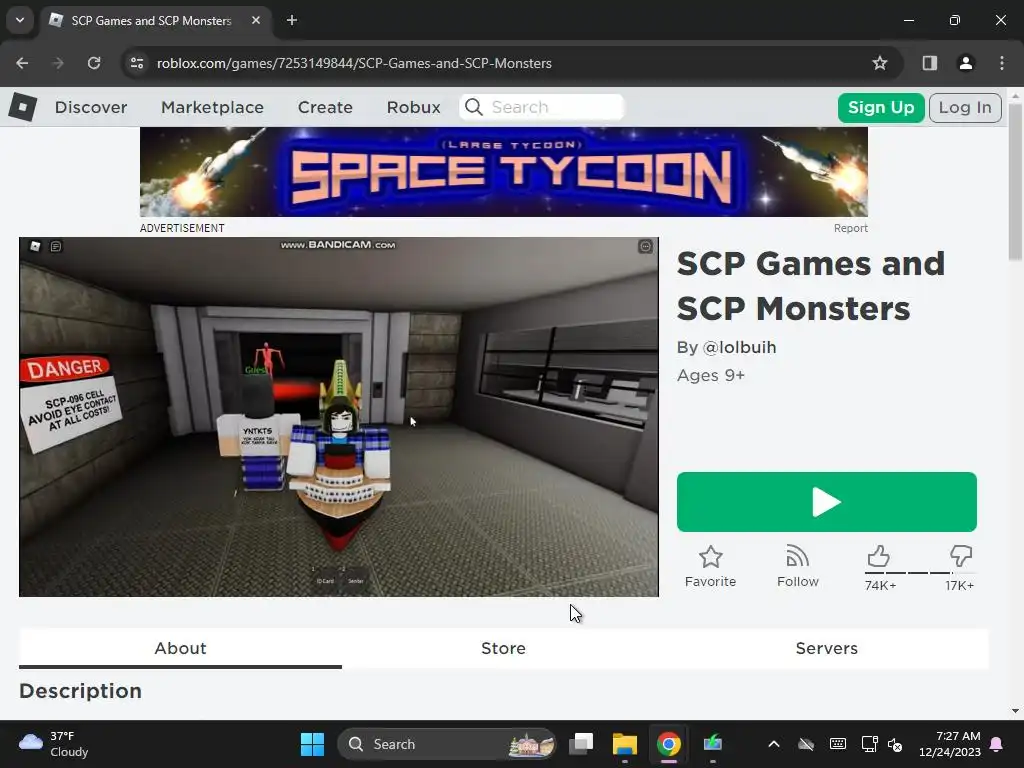Click the Description heading

click(80, 691)
